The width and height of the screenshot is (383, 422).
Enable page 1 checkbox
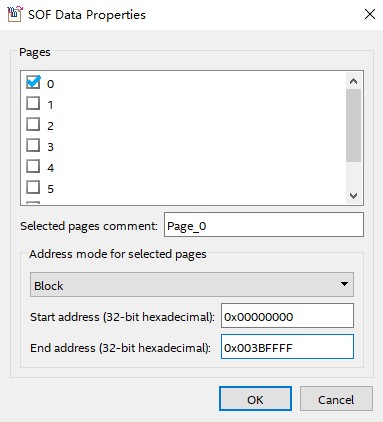(33, 103)
